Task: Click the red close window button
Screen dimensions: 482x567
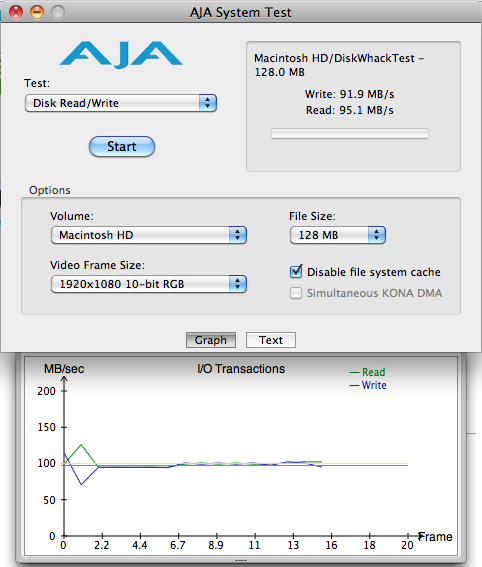Action: coord(16,12)
